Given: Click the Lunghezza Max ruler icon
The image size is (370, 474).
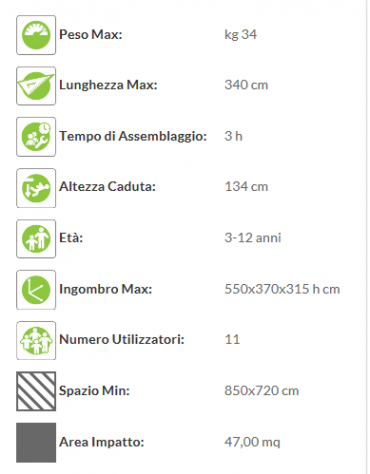Looking at the screenshot, I should coord(36,86).
